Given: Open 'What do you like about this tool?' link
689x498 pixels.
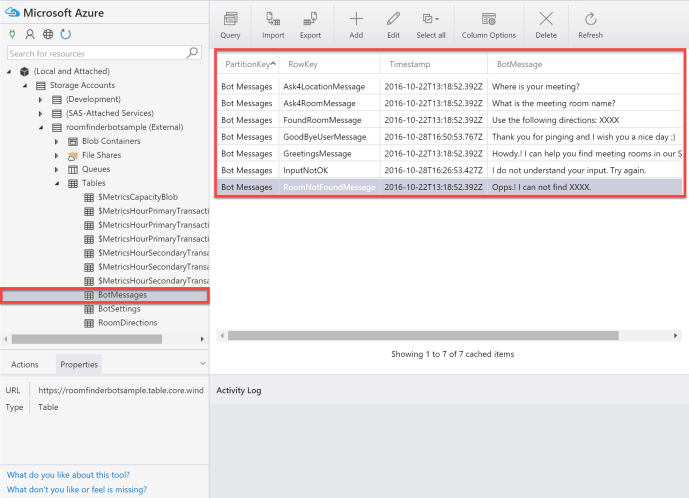Looking at the screenshot, I should coord(68,475).
